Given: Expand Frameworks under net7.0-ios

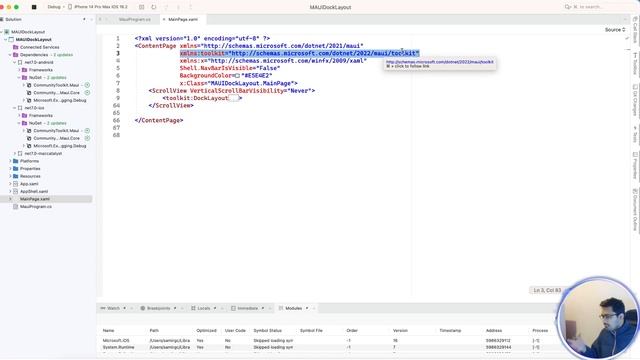Looking at the screenshot, I should [x=19, y=116].
